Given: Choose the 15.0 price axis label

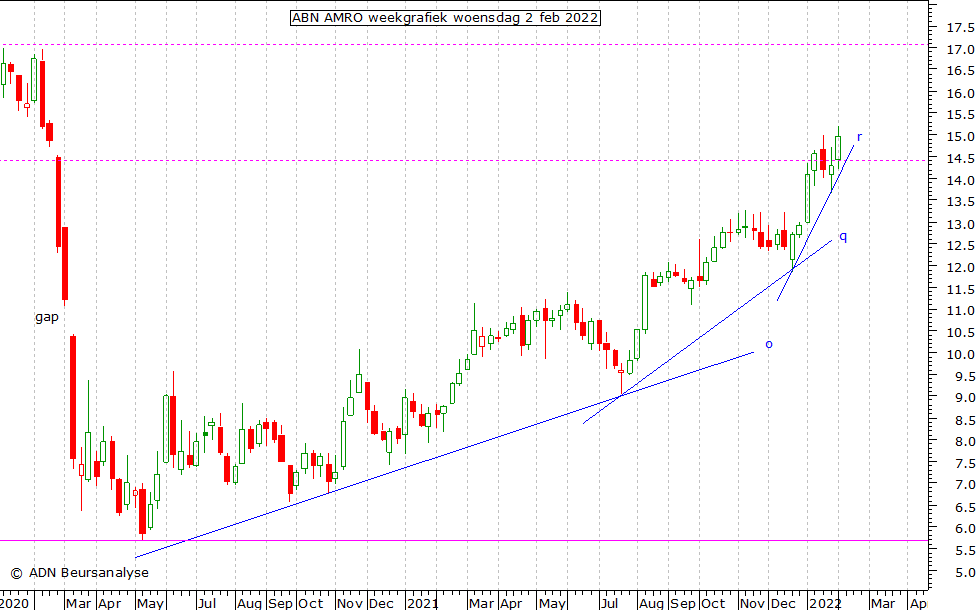Looking at the screenshot, I should 960,136.
